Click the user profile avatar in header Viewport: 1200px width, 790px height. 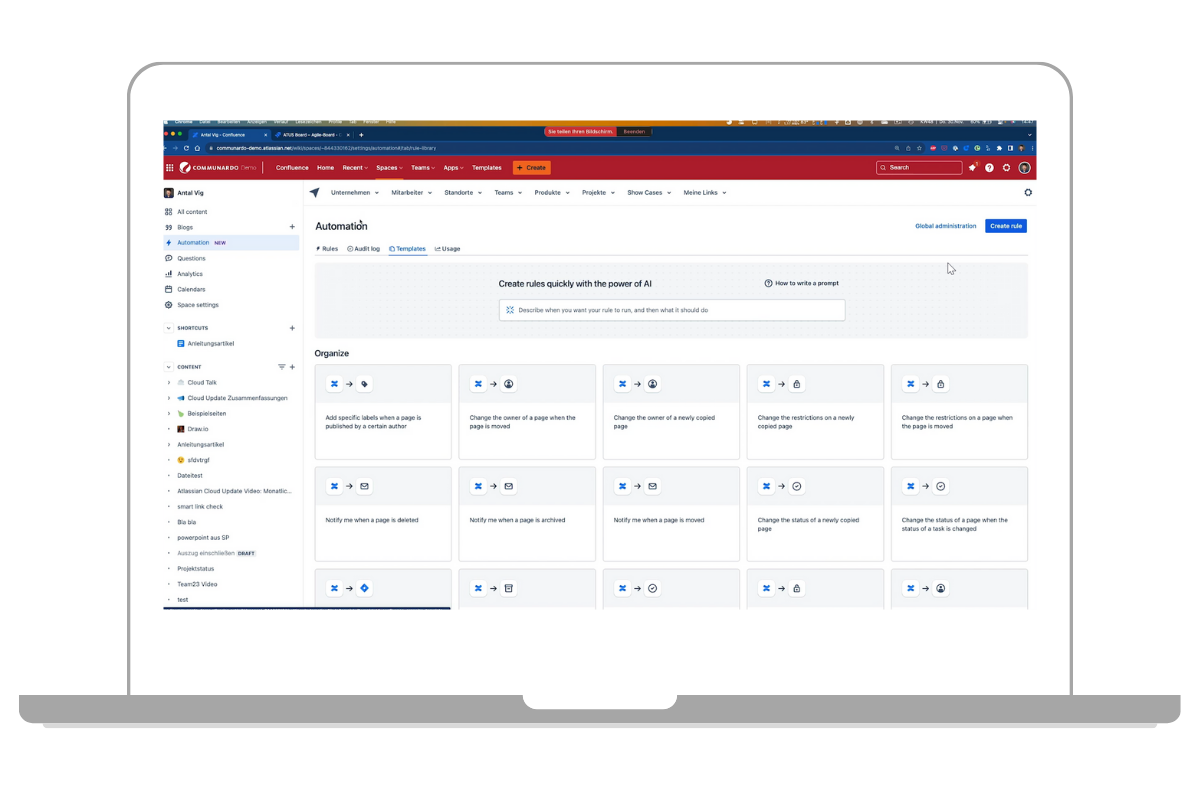coord(1024,168)
